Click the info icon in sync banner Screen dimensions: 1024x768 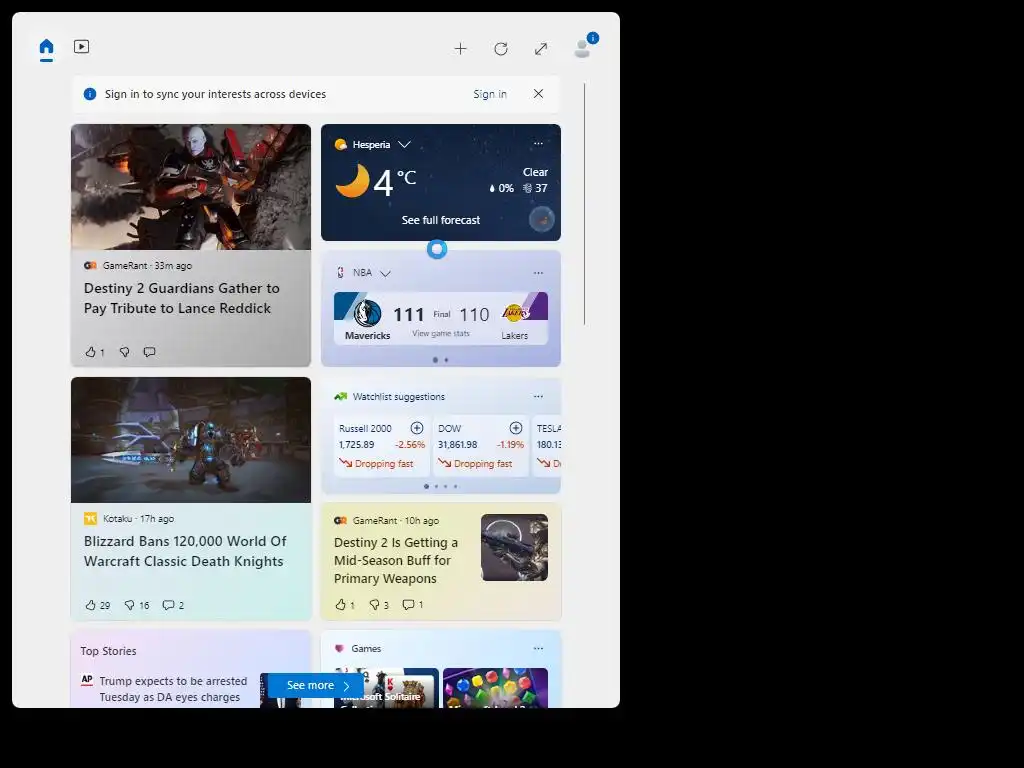[90, 94]
